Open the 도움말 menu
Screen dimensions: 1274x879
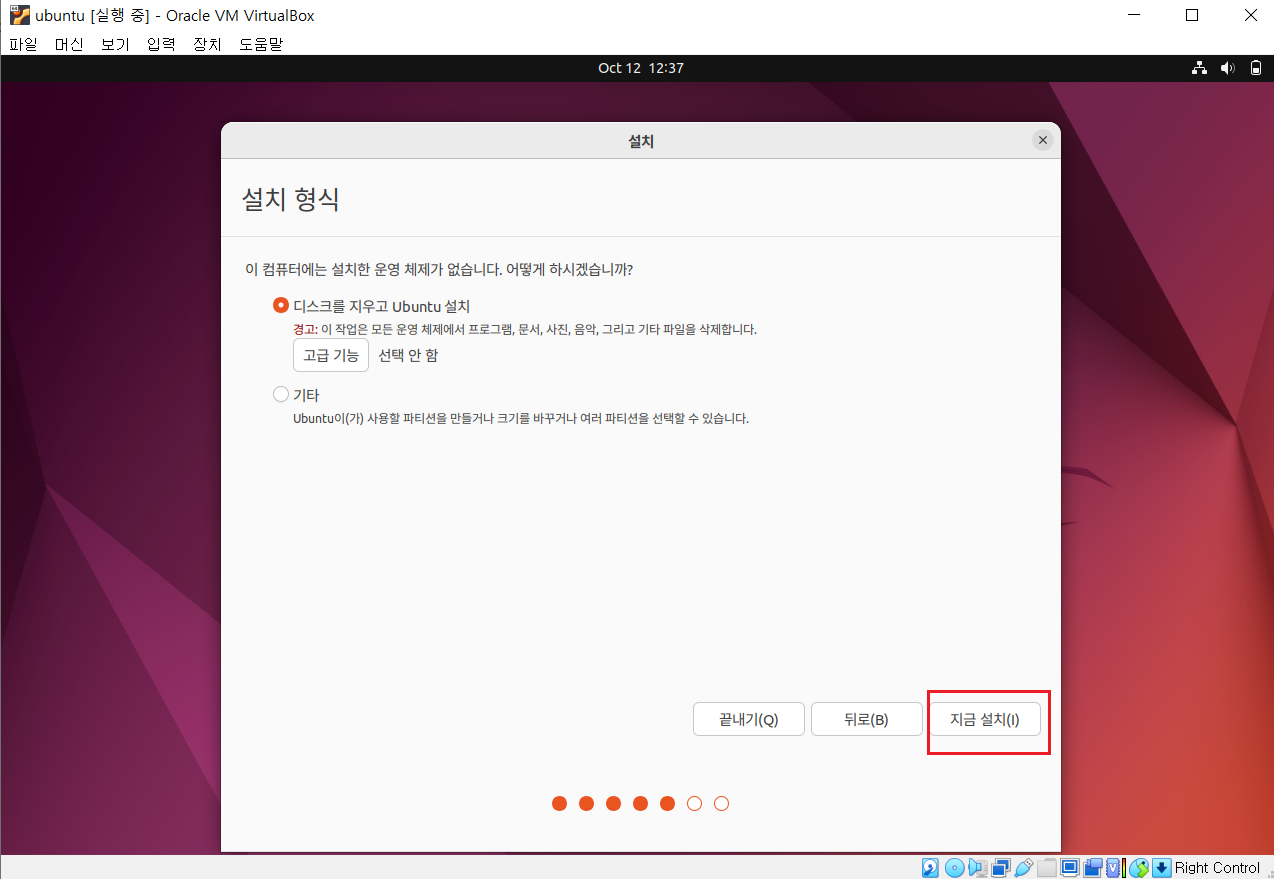[260, 44]
